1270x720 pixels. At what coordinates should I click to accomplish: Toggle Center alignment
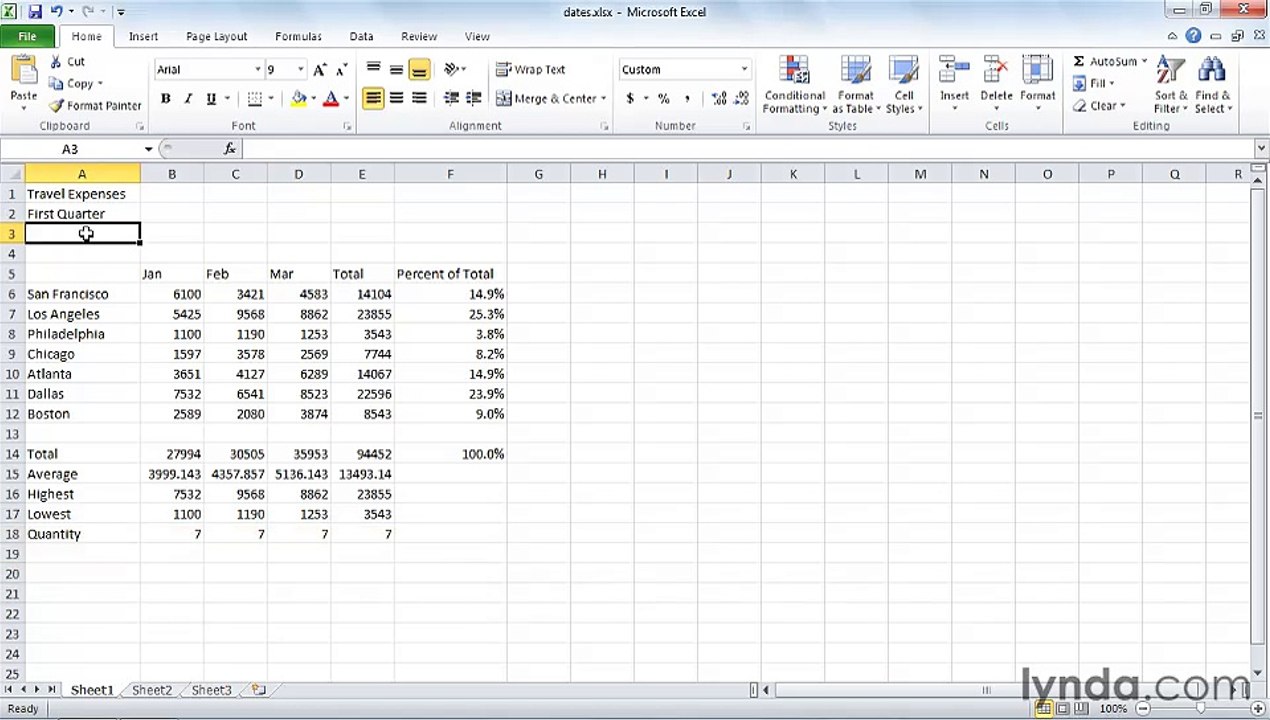396,99
